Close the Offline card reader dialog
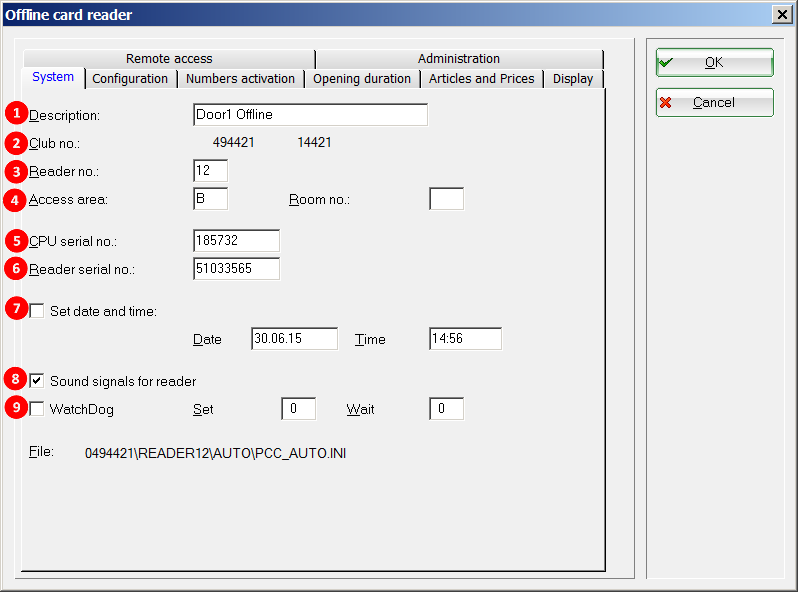This screenshot has height=592, width=798. click(x=781, y=14)
